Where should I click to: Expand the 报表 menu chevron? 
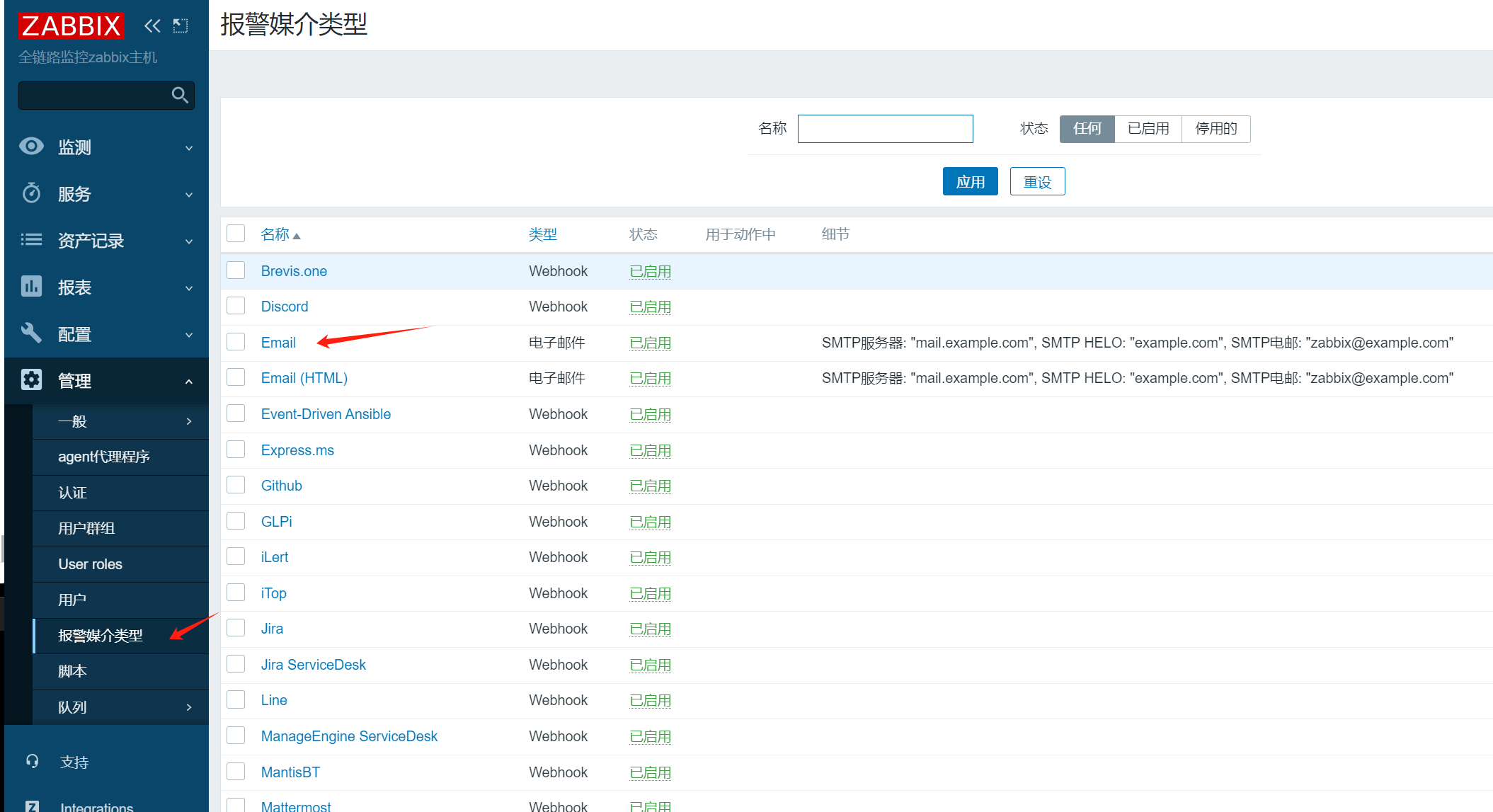[x=189, y=288]
